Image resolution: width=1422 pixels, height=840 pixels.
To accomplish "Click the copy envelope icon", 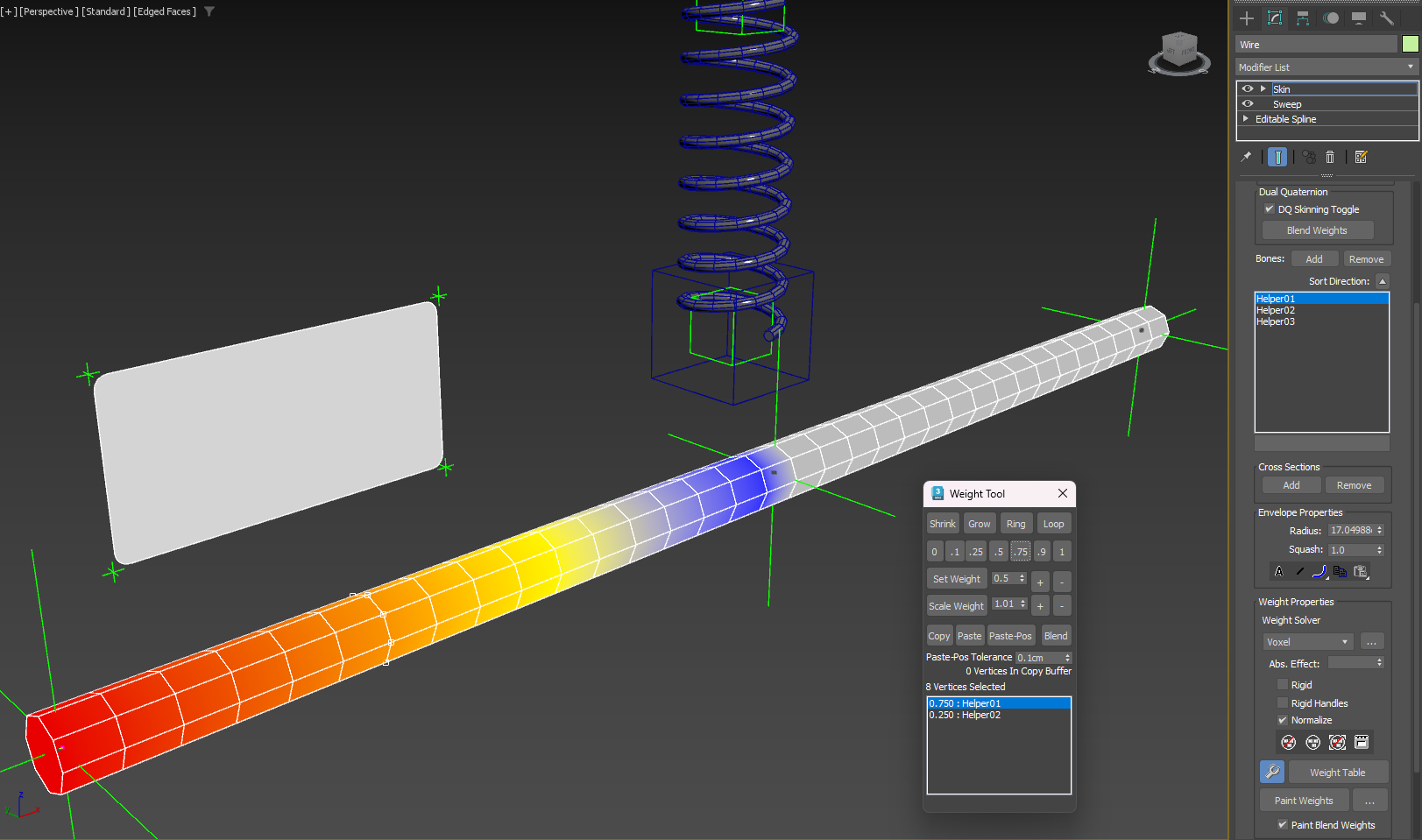I will click(x=1340, y=571).
